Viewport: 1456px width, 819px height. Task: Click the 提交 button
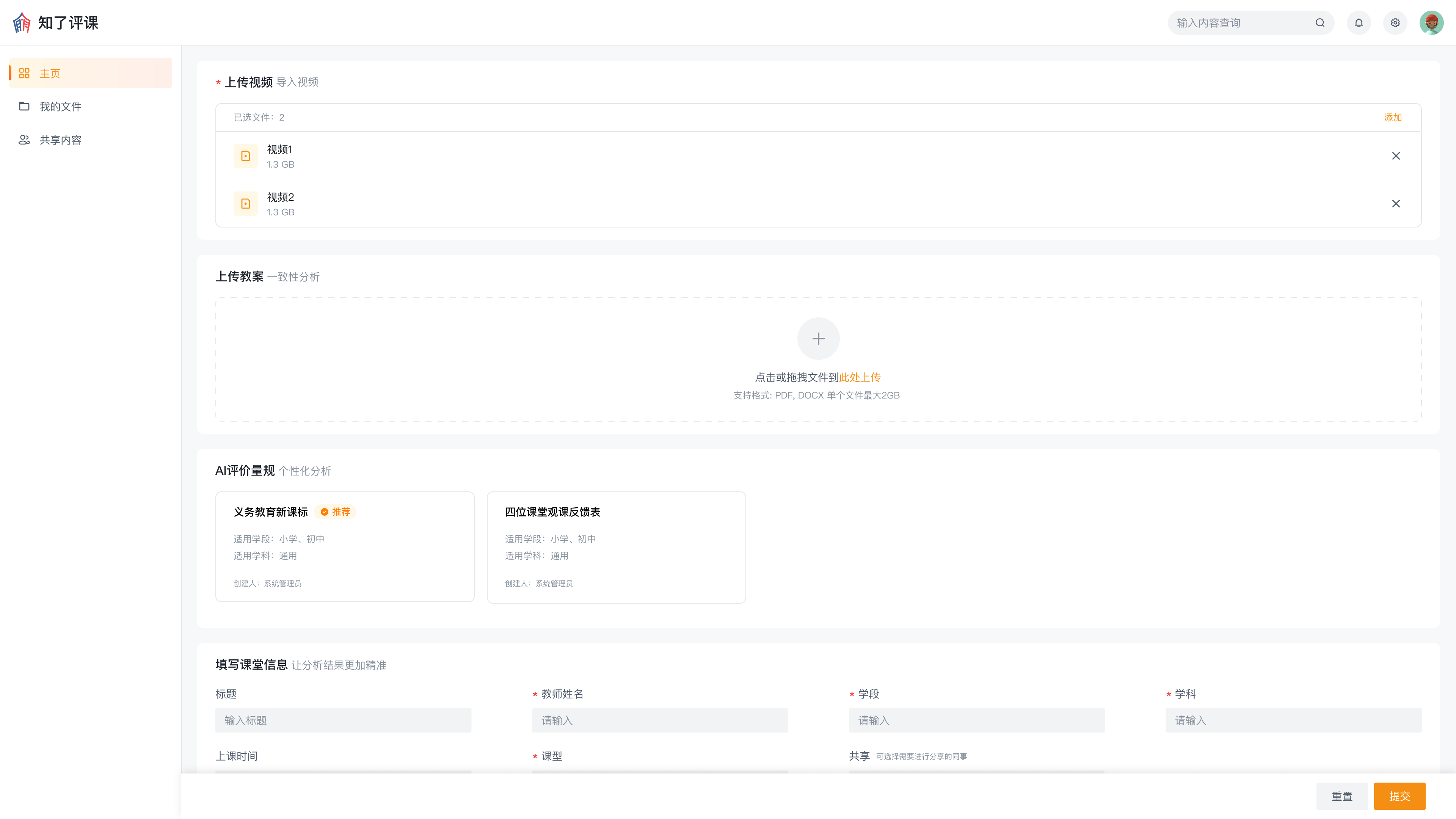pyautogui.click(x=1400, y=796)
